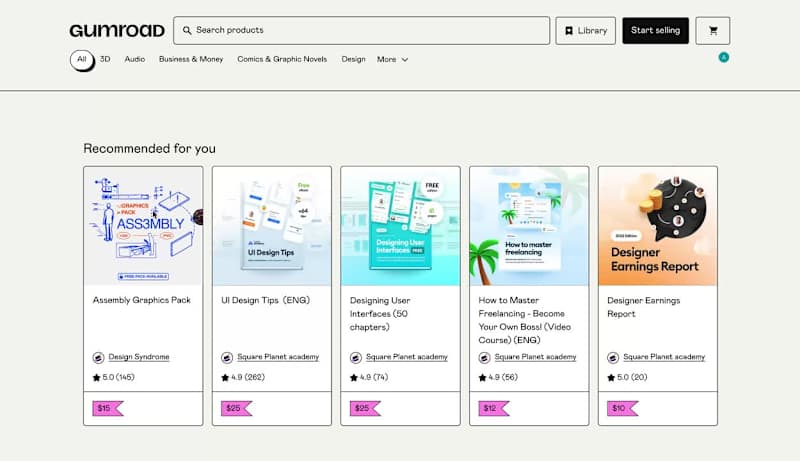Click the $25 price tag on Designing User Interfaces
This screenshot has width=800, height=461.
click(x=365, y=408)
